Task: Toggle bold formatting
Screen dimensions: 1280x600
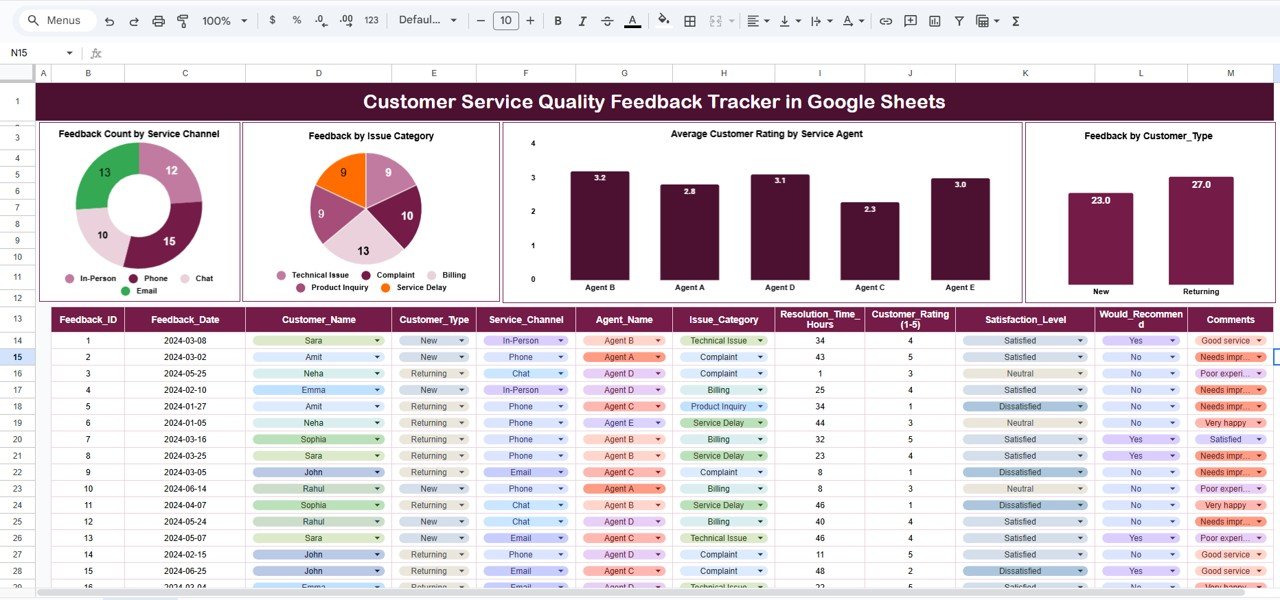Action: (x=557, y=20)
